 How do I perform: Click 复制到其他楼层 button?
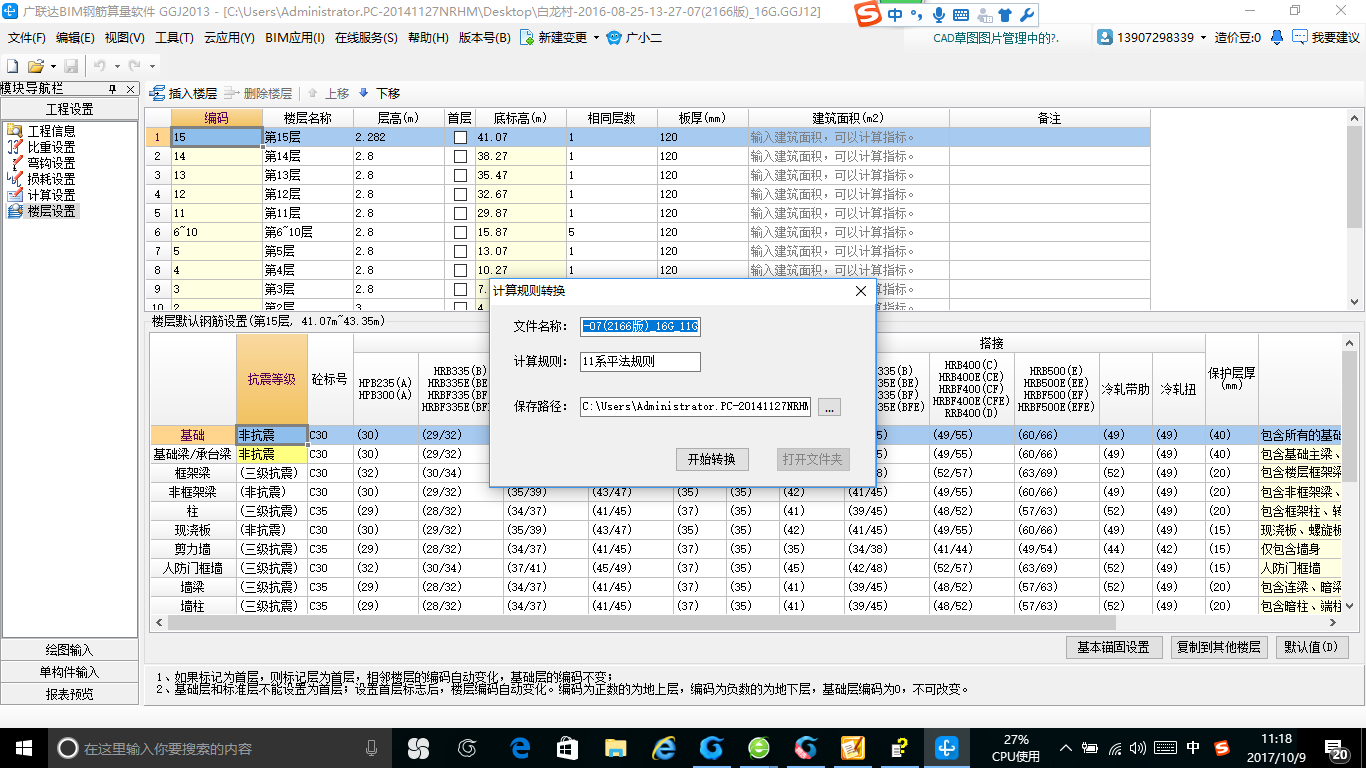(x=1219, y=647)
